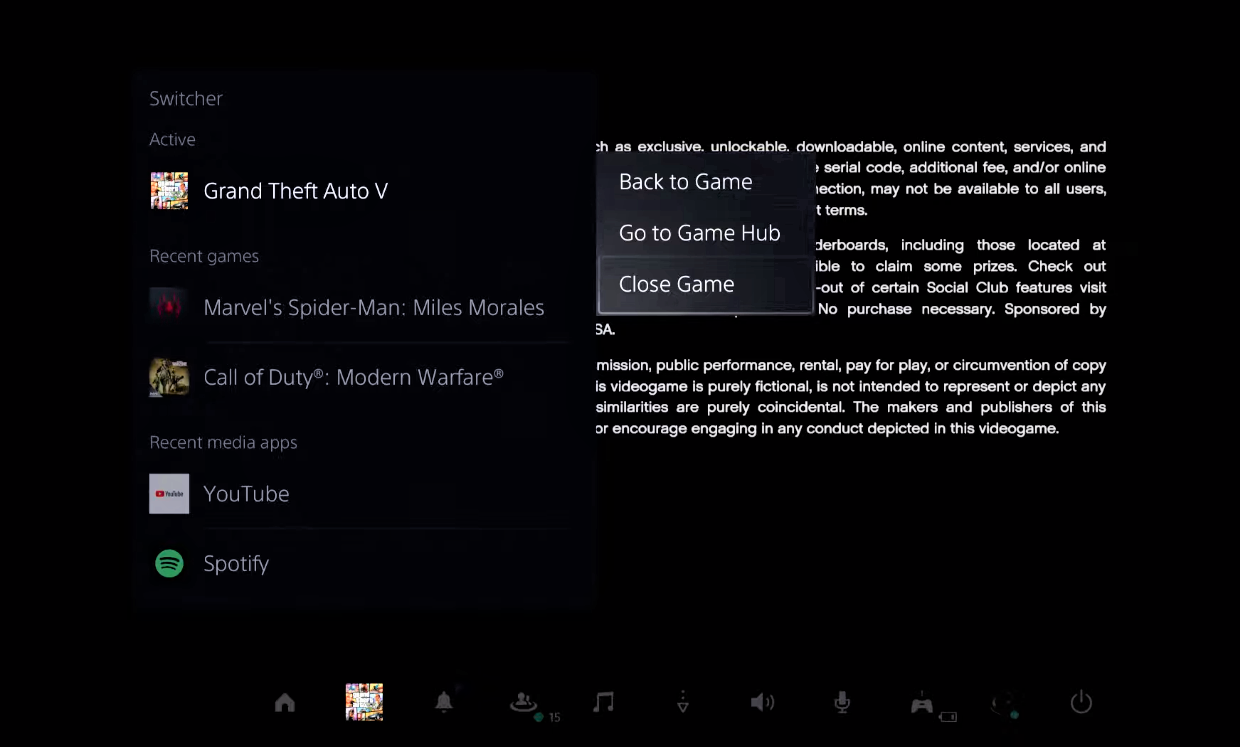The height and width of the screenshot is (747, 1240).
Task: Click the YouTube logo thumbnail
Action: tap(169, 494)
